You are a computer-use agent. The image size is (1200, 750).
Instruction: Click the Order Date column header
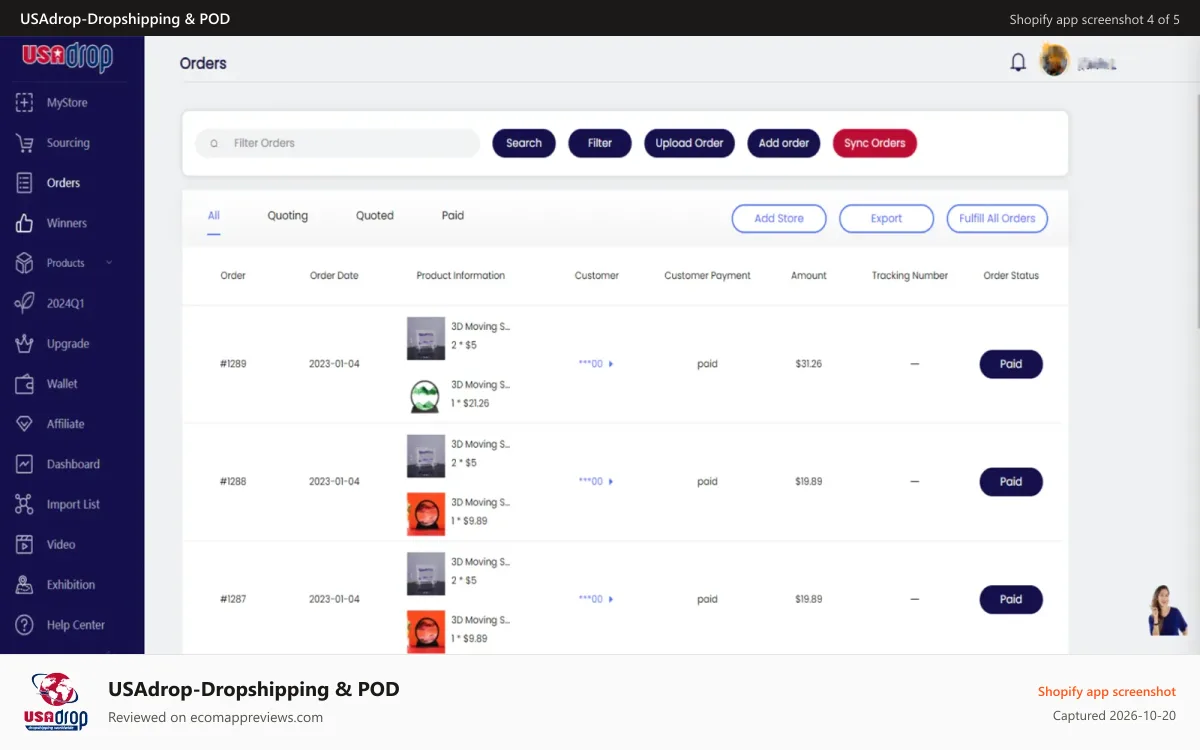[334, 276]
